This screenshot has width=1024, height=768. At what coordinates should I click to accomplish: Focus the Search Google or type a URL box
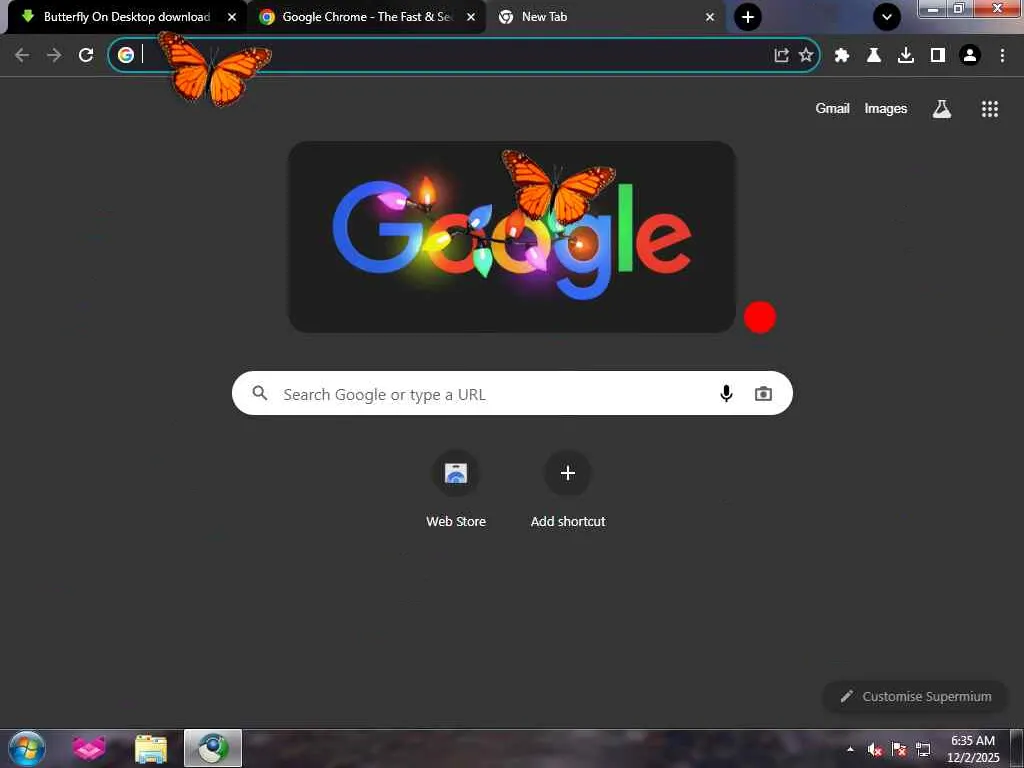512,393
